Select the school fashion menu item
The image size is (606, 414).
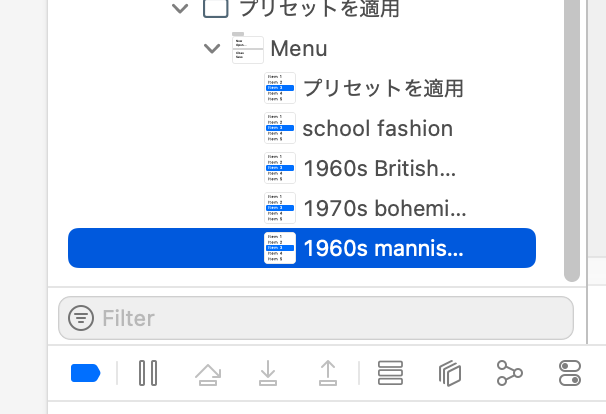point(377,128)
